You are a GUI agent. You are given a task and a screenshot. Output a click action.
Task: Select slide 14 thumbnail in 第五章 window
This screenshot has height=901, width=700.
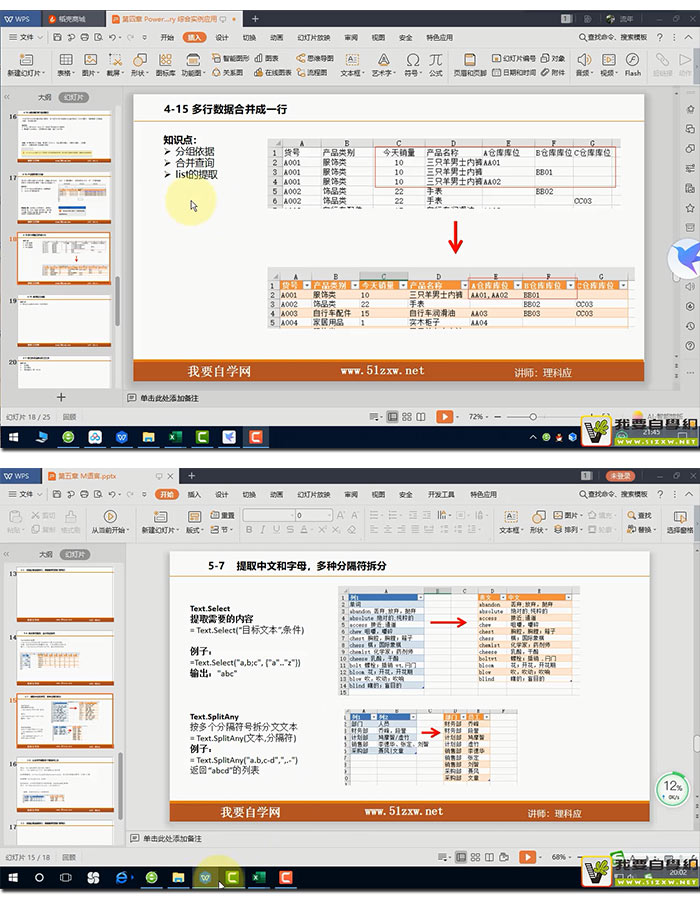point(65,659)
